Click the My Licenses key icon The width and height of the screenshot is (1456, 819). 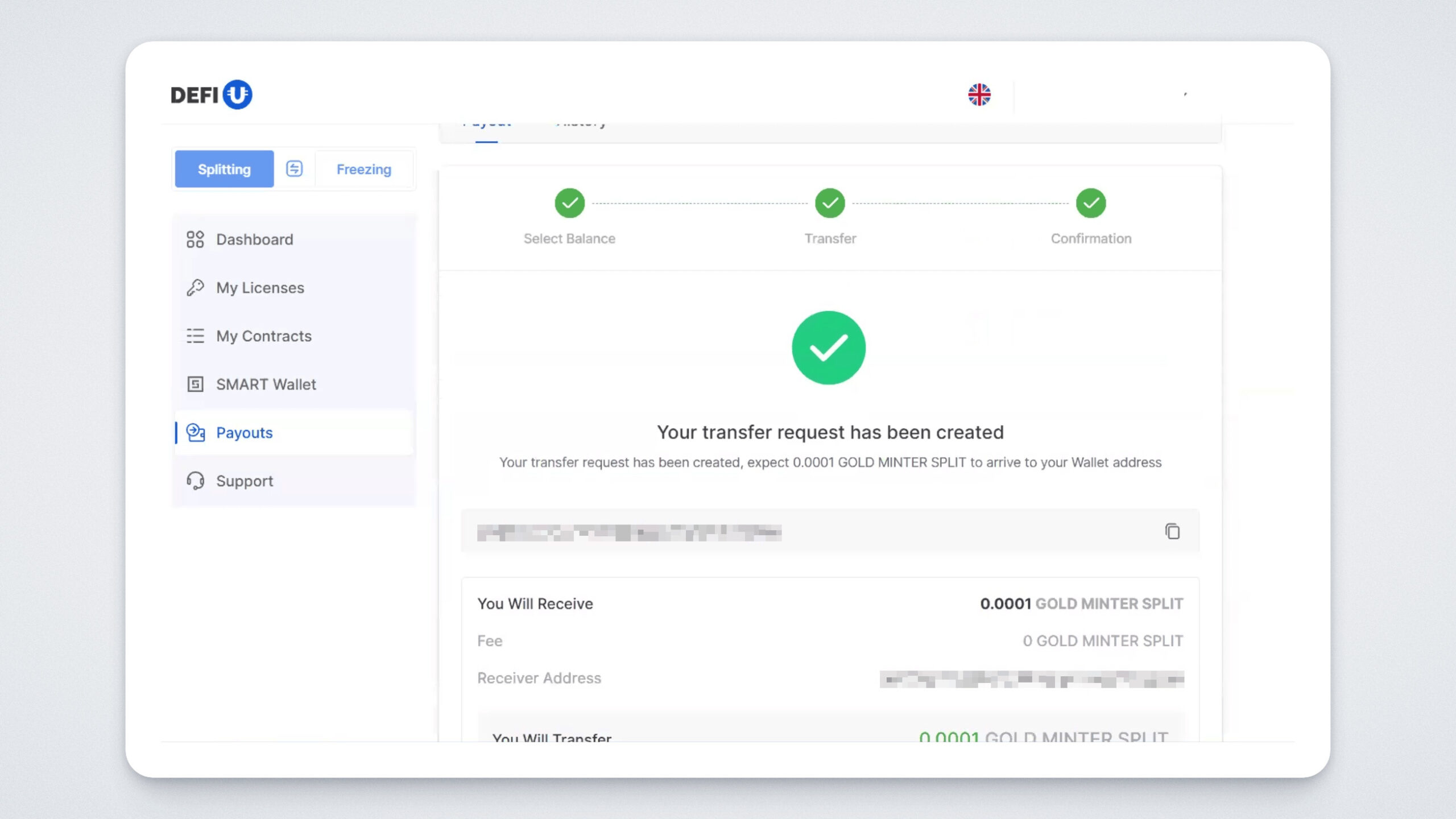[195, 288]
